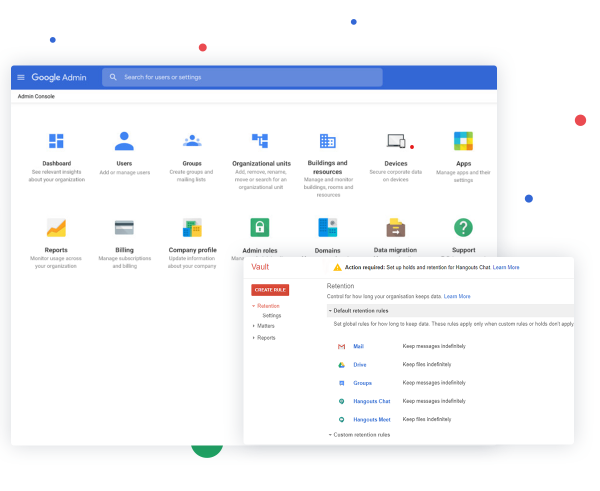Click the search magnifier icon
Screen dimensions: 600x491
113,77
